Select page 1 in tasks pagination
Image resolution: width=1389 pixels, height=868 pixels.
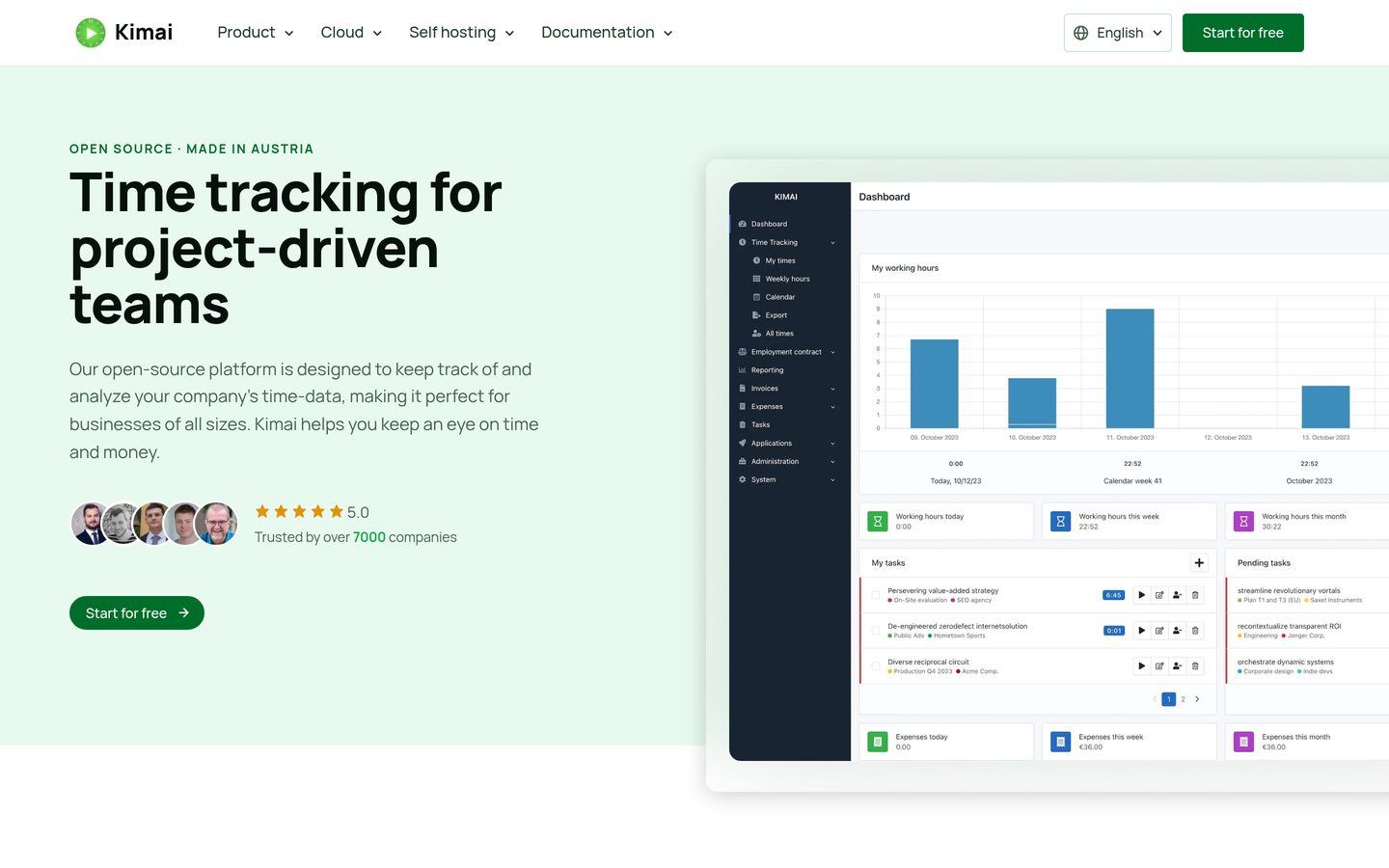pyautogui.click(x=1169, y=699)
